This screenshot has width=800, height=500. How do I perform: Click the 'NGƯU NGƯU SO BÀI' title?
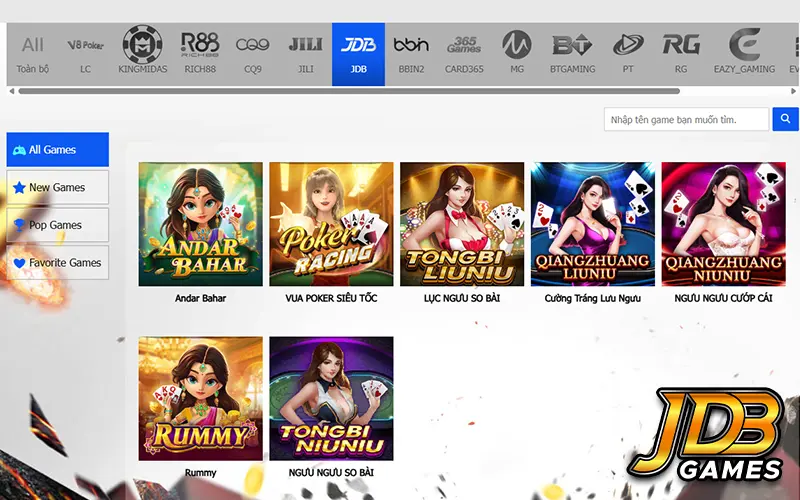[x=331, y=473]
